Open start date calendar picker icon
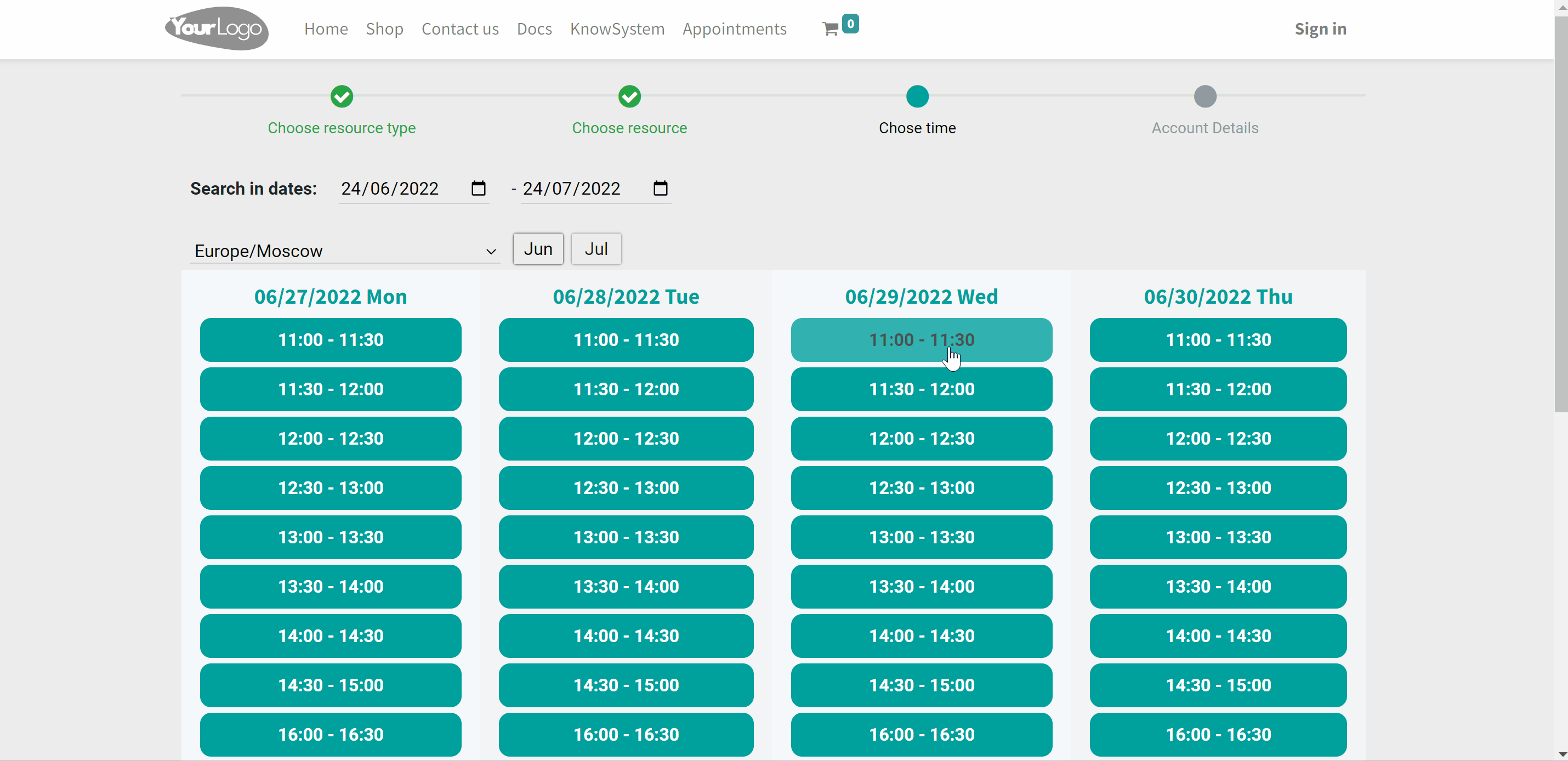 point(479,188)
